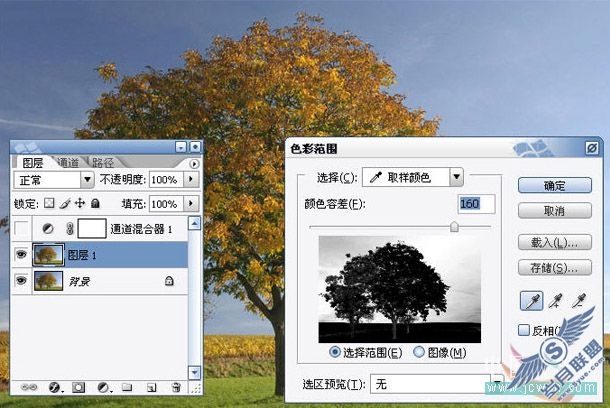Hide the 图层 1 layer
The image size is (610, 408).
click(21, 255)
